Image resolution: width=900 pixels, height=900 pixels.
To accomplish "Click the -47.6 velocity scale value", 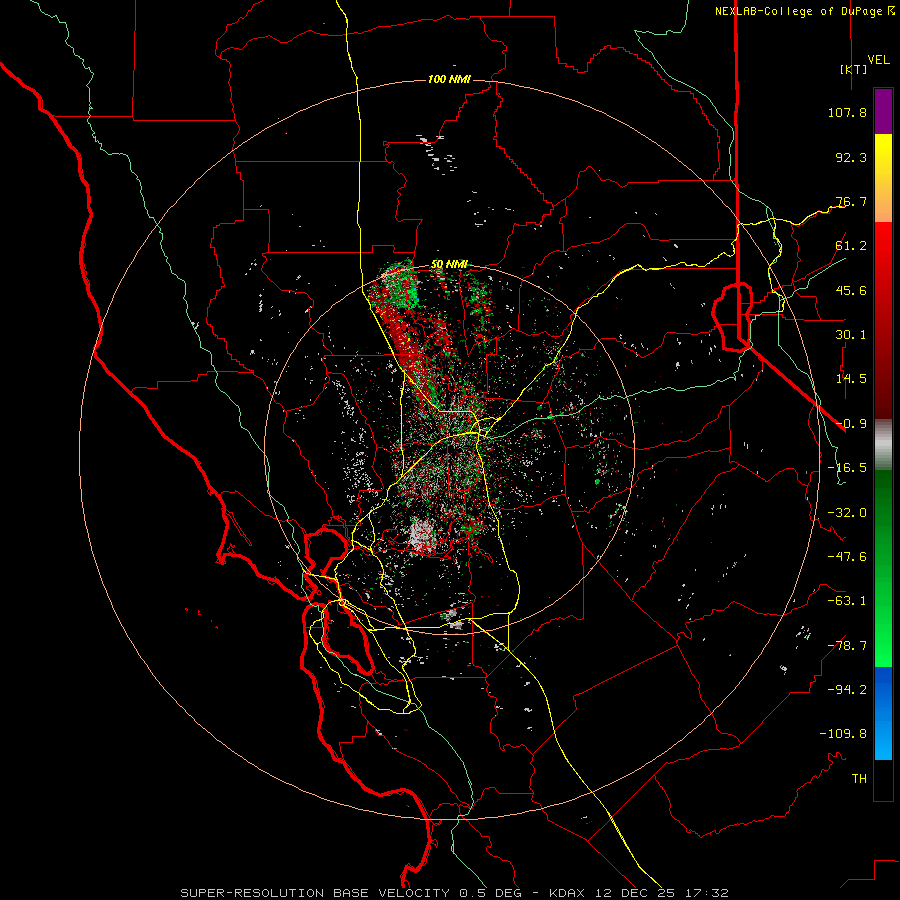I will 847,557.
